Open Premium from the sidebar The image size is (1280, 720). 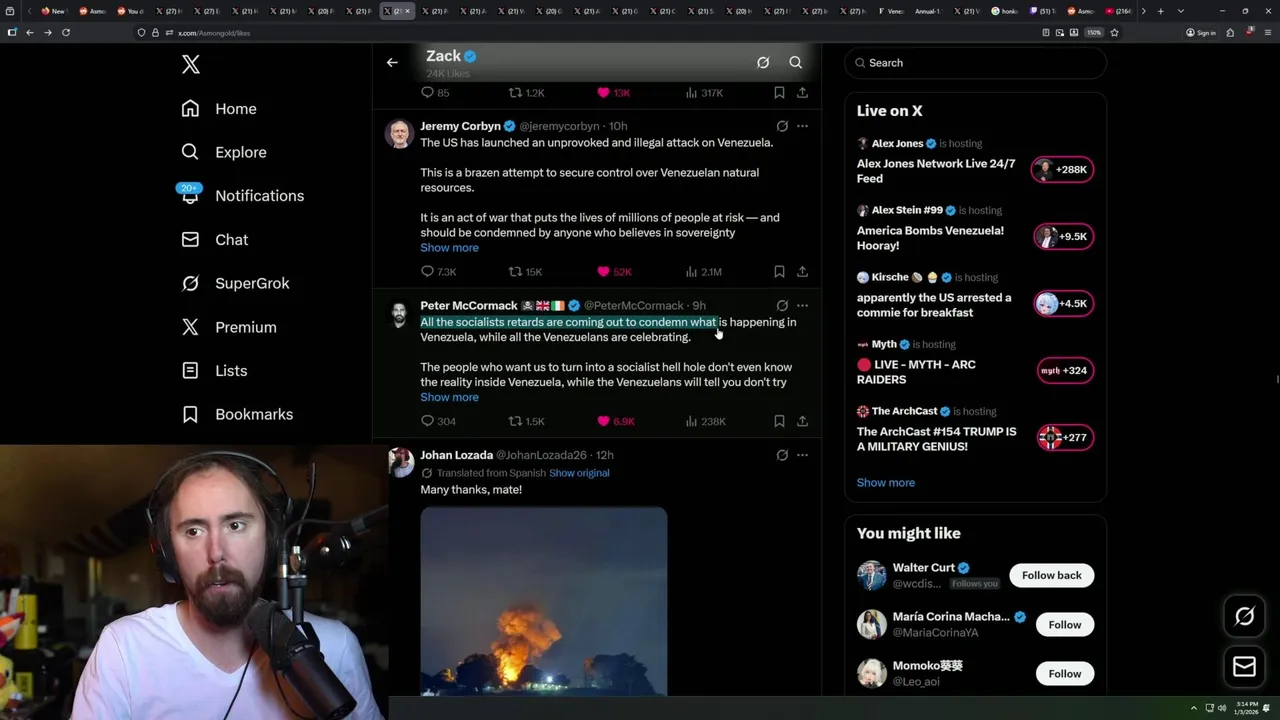coord(228,327)
